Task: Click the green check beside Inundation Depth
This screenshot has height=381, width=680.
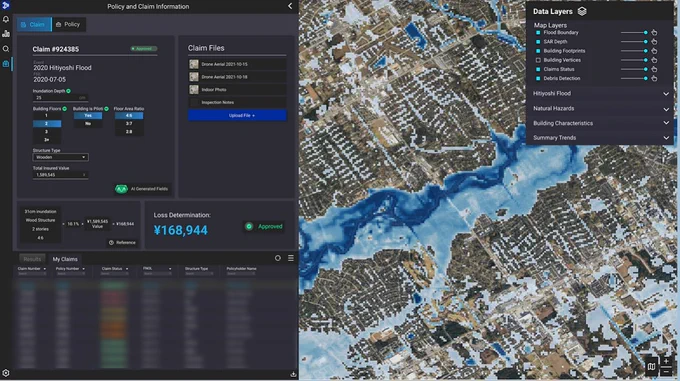Action: (x=69, y=91)
